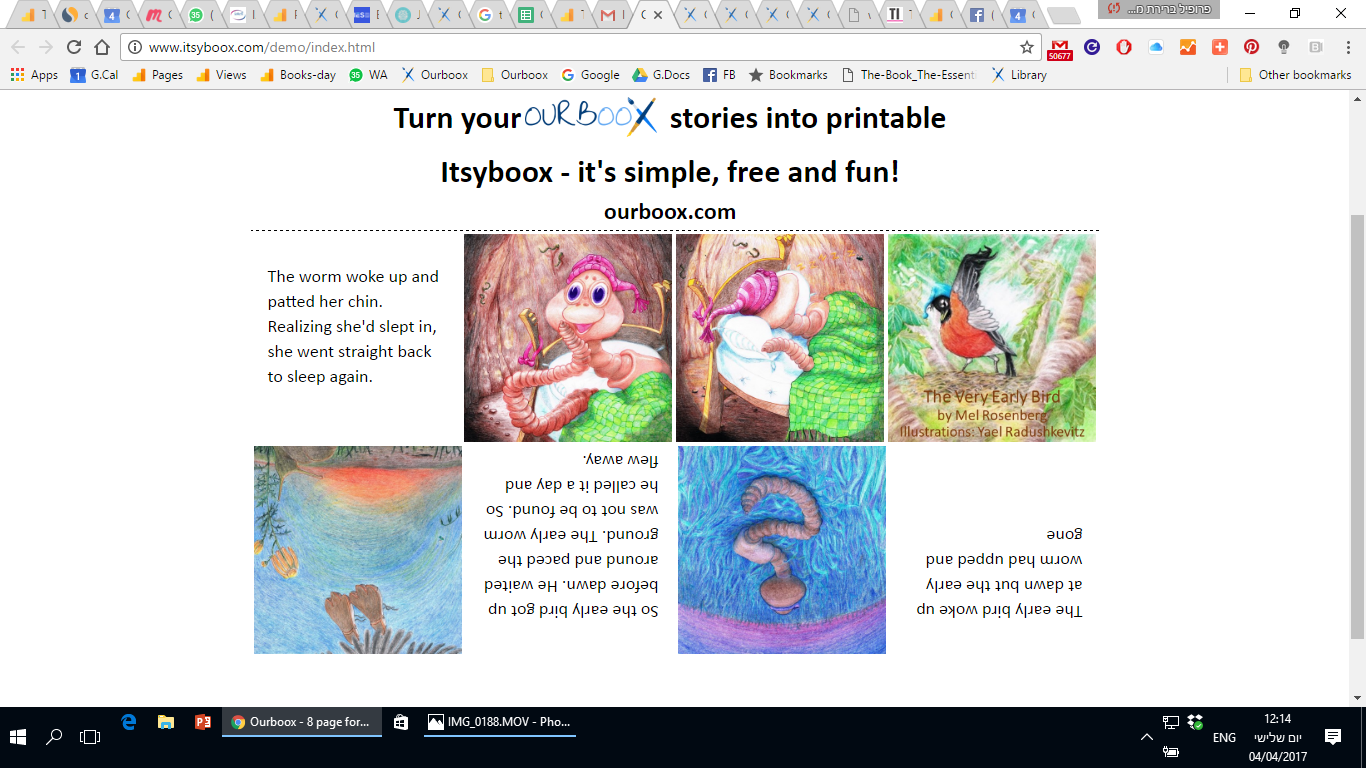This screenshot has height=768, width=1366.
Task: Switch keyboard language via ENG indicator
Action: coord(1224,737)
